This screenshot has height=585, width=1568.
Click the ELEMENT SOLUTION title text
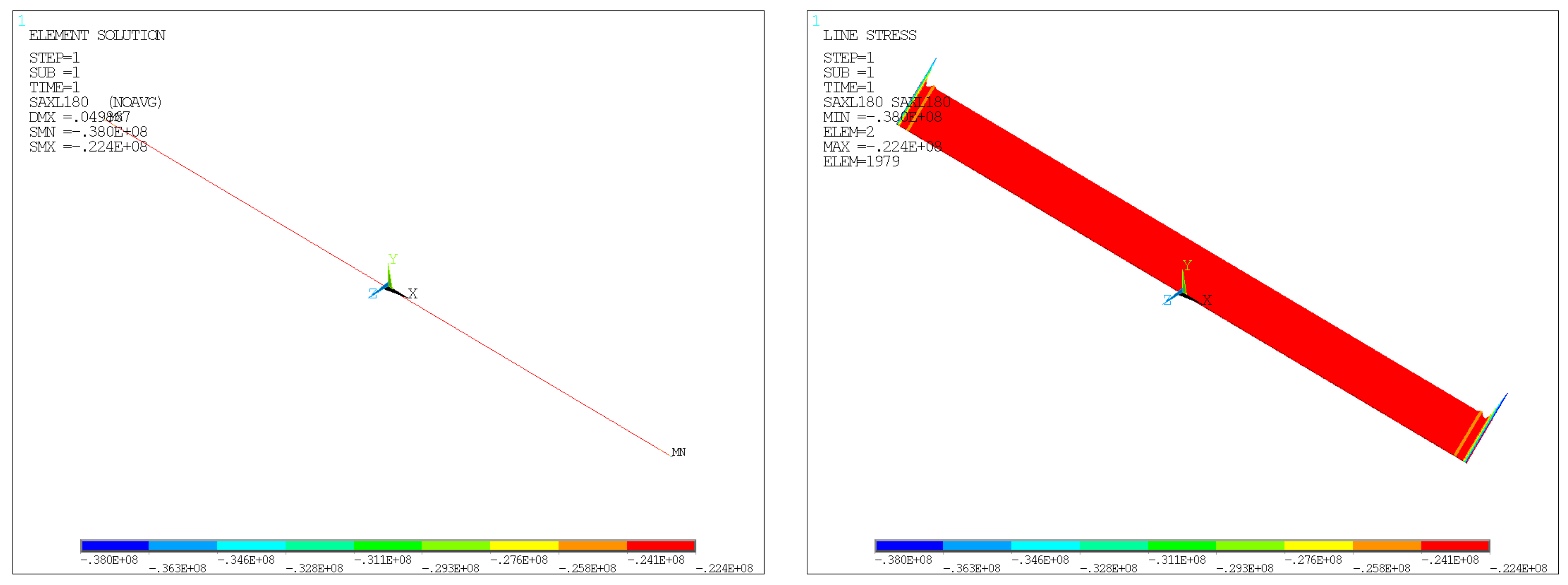pos(97,35)
